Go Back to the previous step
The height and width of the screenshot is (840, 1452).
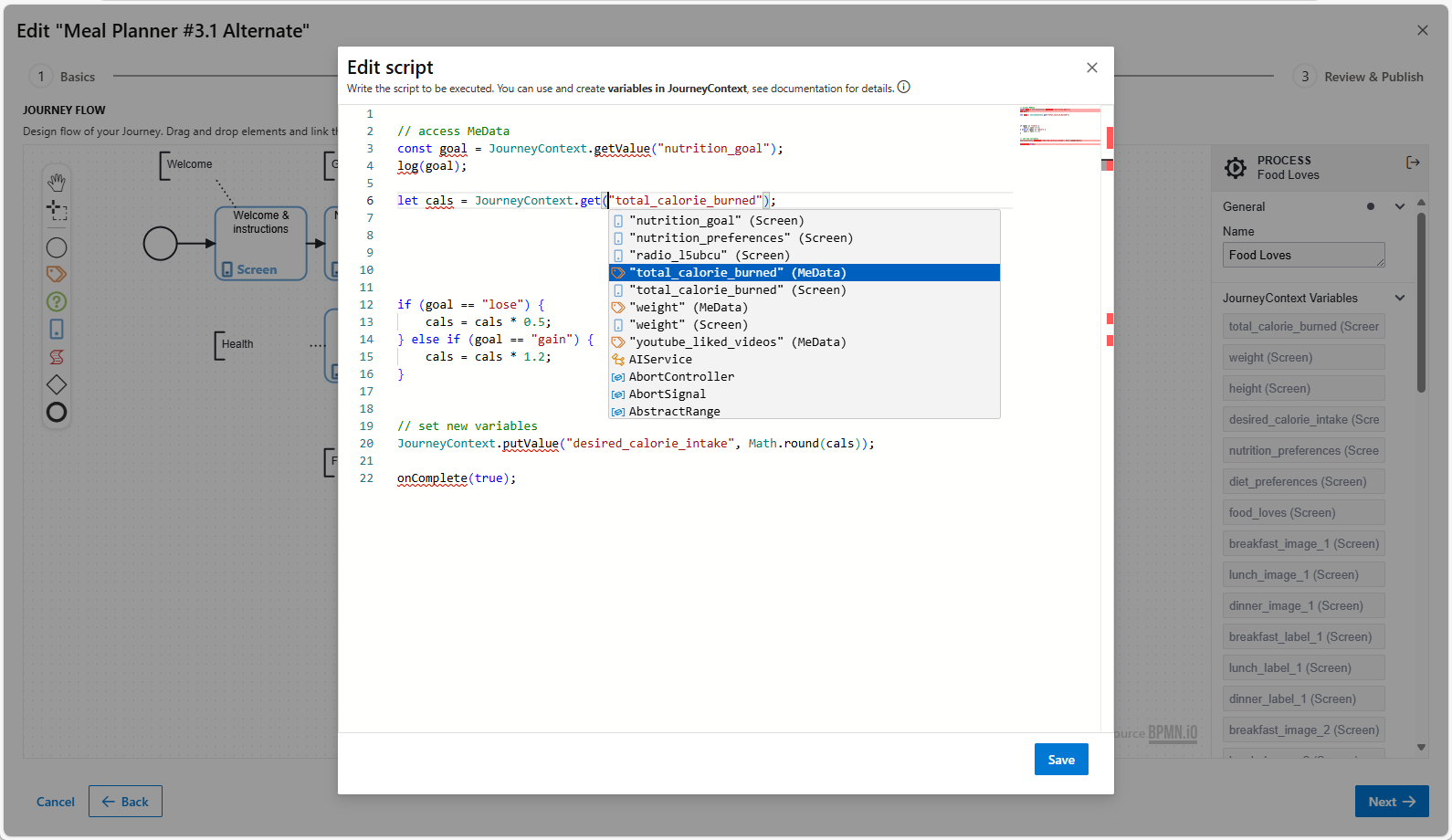point(125,802)
